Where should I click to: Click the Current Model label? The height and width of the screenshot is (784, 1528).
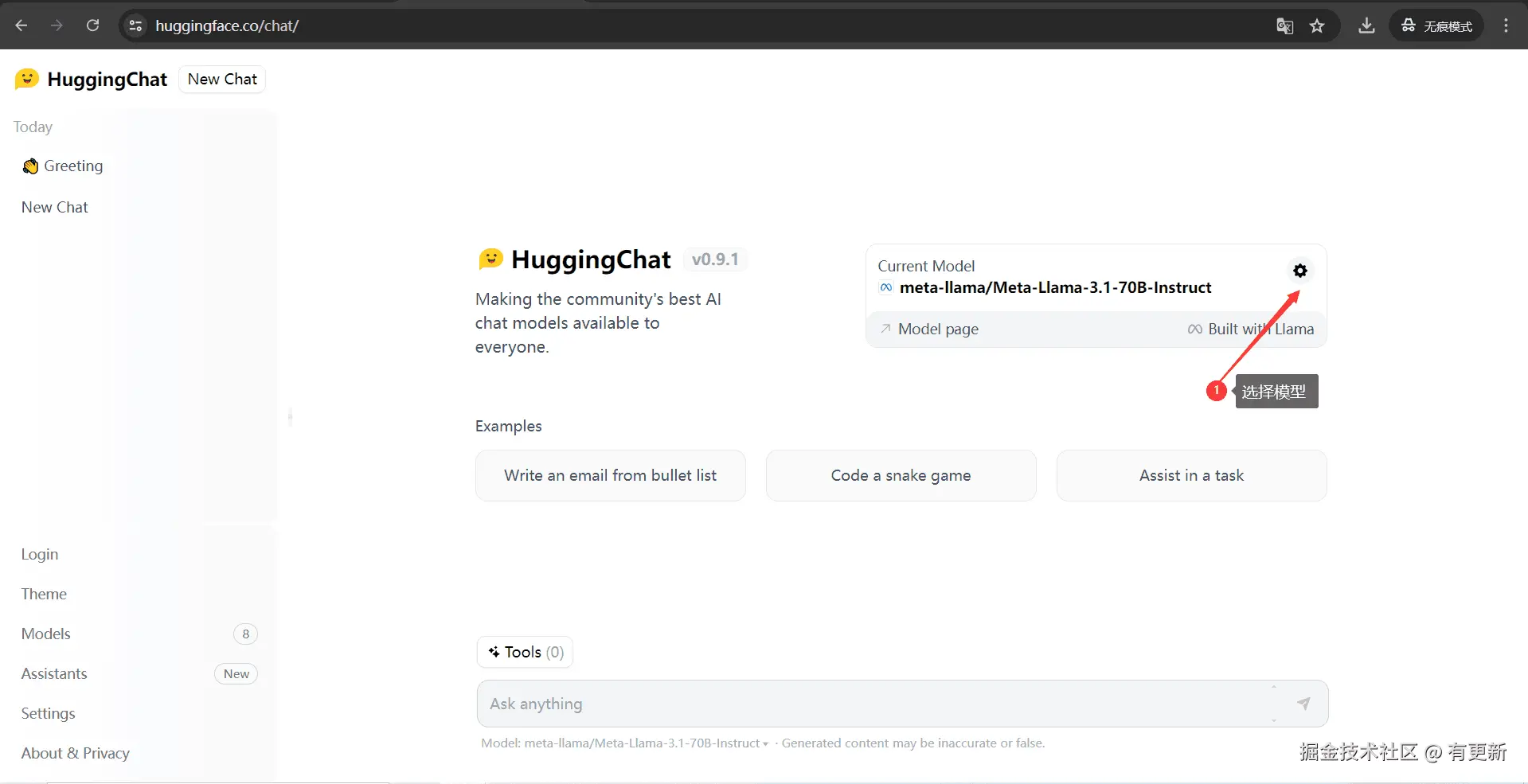926,266
